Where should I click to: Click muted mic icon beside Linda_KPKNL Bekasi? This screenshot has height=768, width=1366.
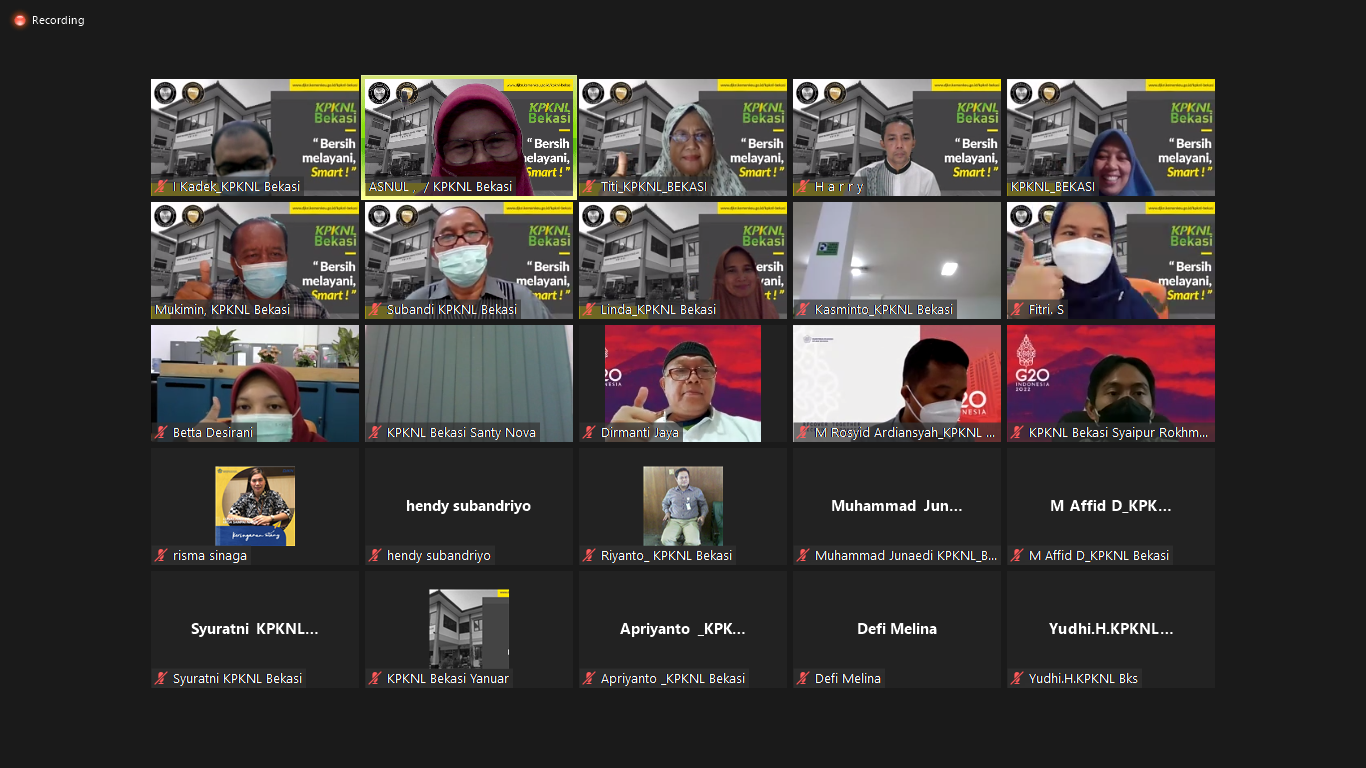click(x=590, y=310)
